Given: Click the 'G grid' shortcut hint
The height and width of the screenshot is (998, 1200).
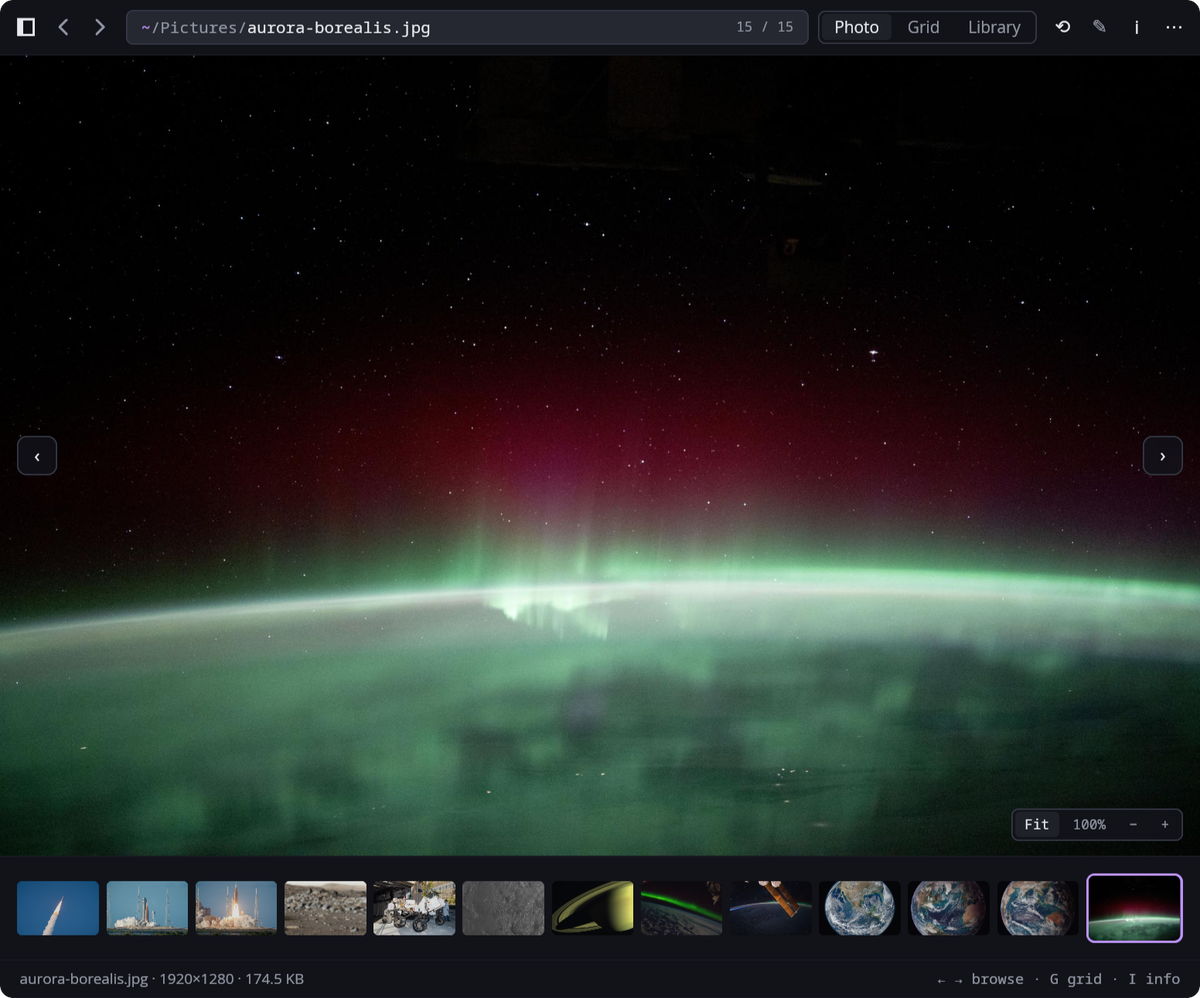Looking at the screenshot, I should (x=1076, y=979).
